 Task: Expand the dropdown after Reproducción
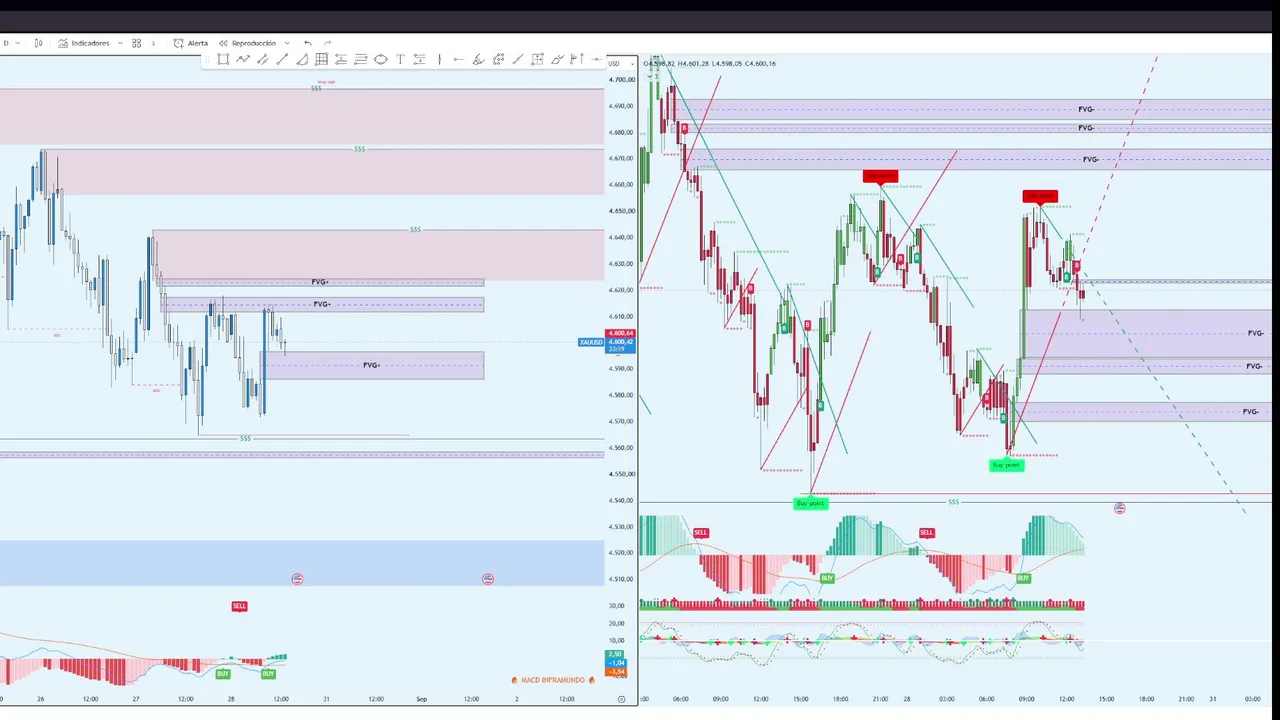point(287,43)
